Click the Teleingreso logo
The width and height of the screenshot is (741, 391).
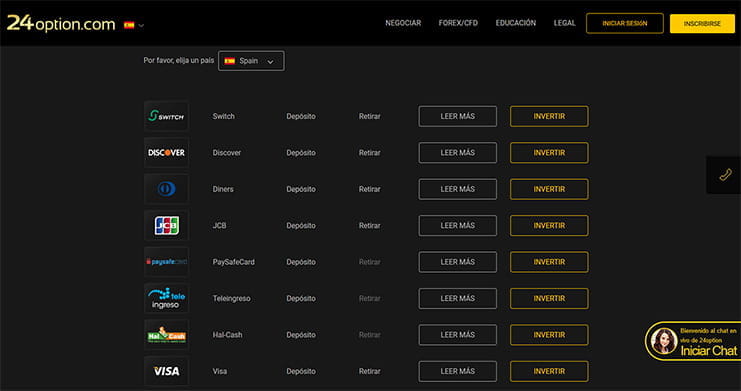[166, 298]
